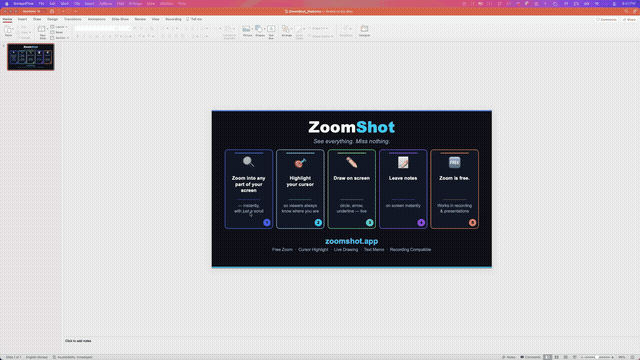Select the 'Highlight your cursor' card text
The height and width of the screenshot is (360, 640).
click(x=300, y=181)
